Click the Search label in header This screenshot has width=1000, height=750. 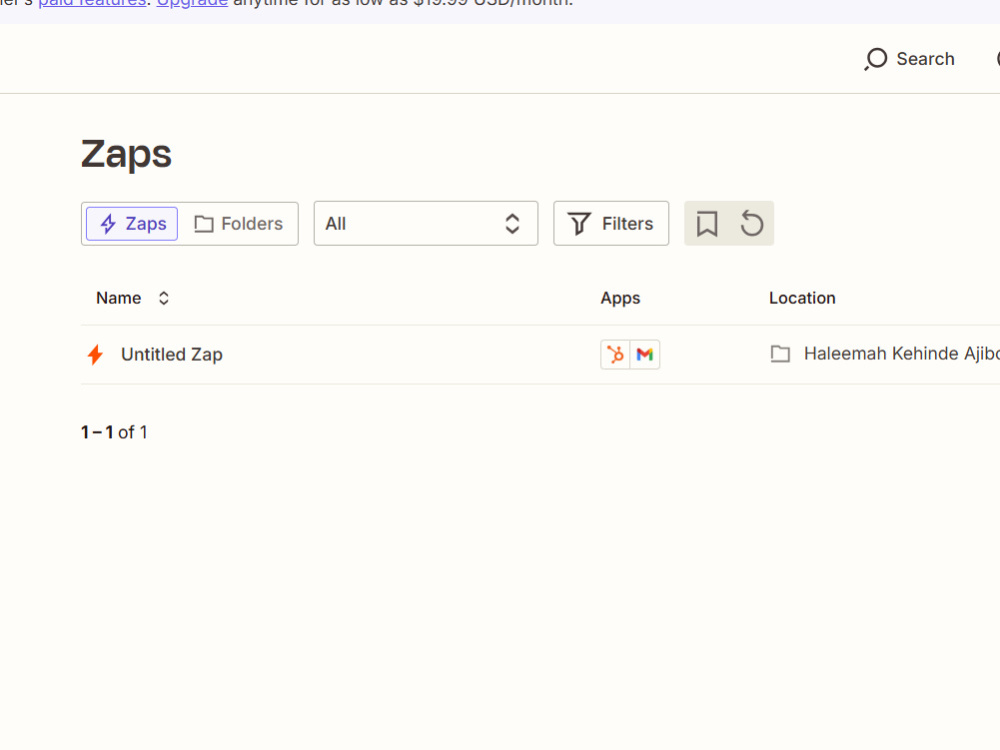point(925,59)
